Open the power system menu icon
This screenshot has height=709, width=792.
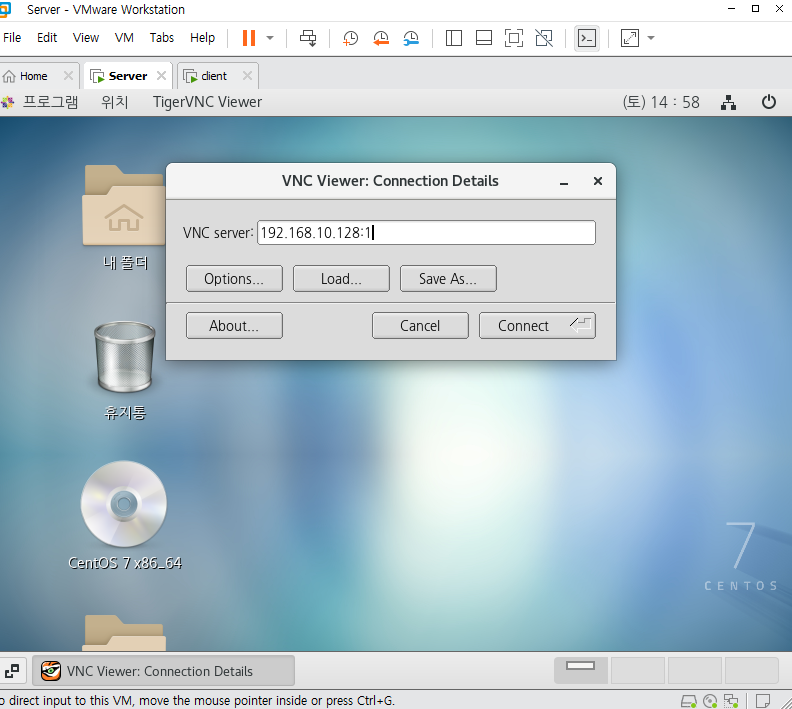tap(769, 102)
